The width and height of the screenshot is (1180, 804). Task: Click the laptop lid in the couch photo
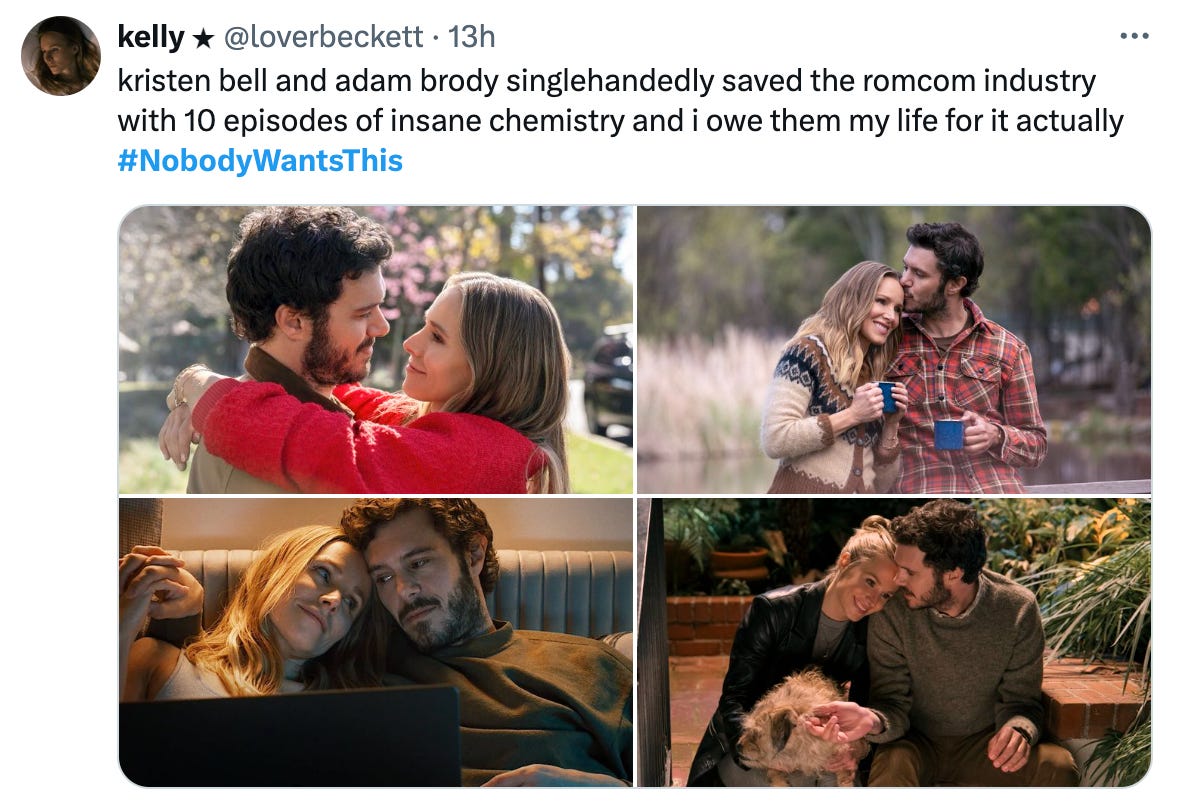tap(290, 737)
